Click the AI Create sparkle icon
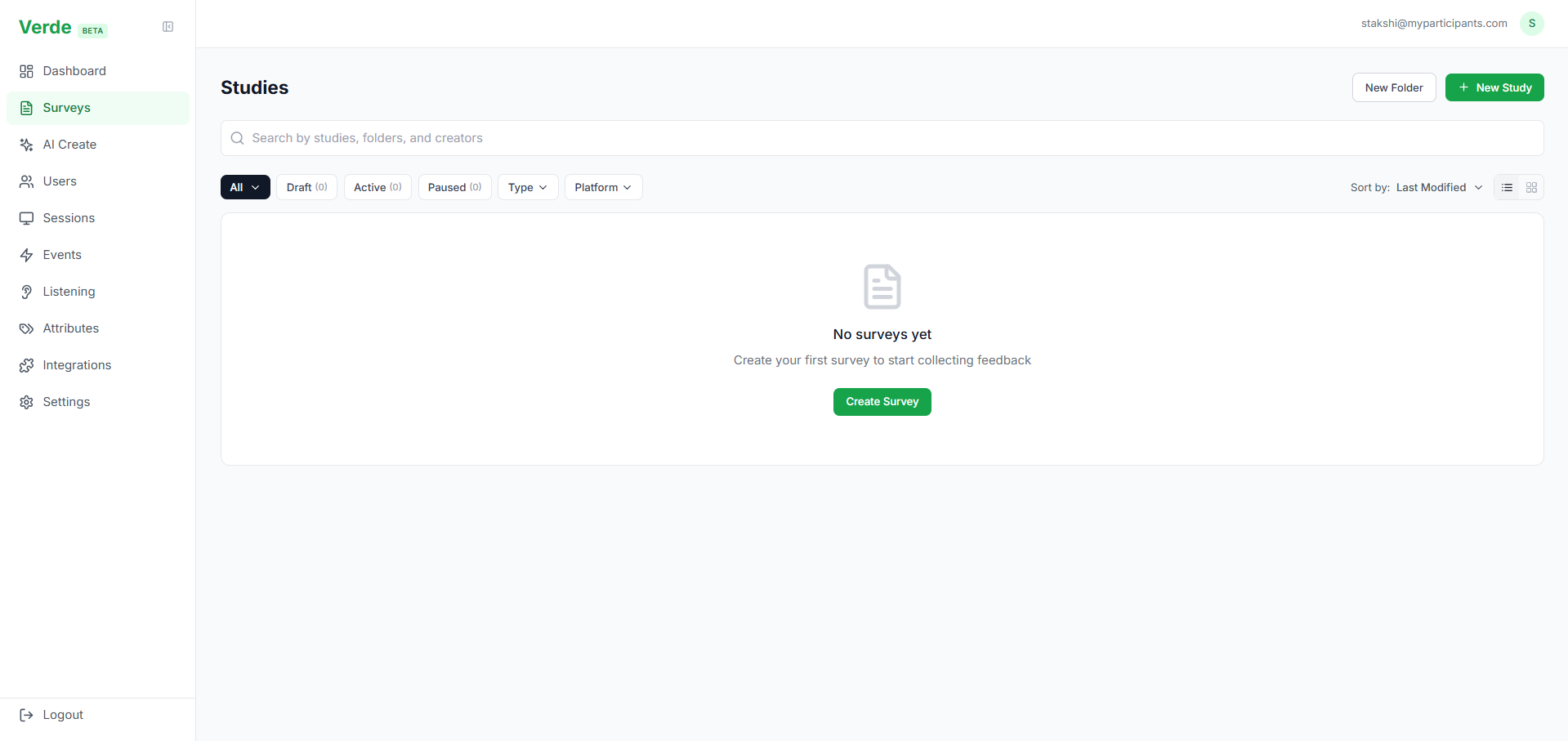 click(x=26, y=145)
